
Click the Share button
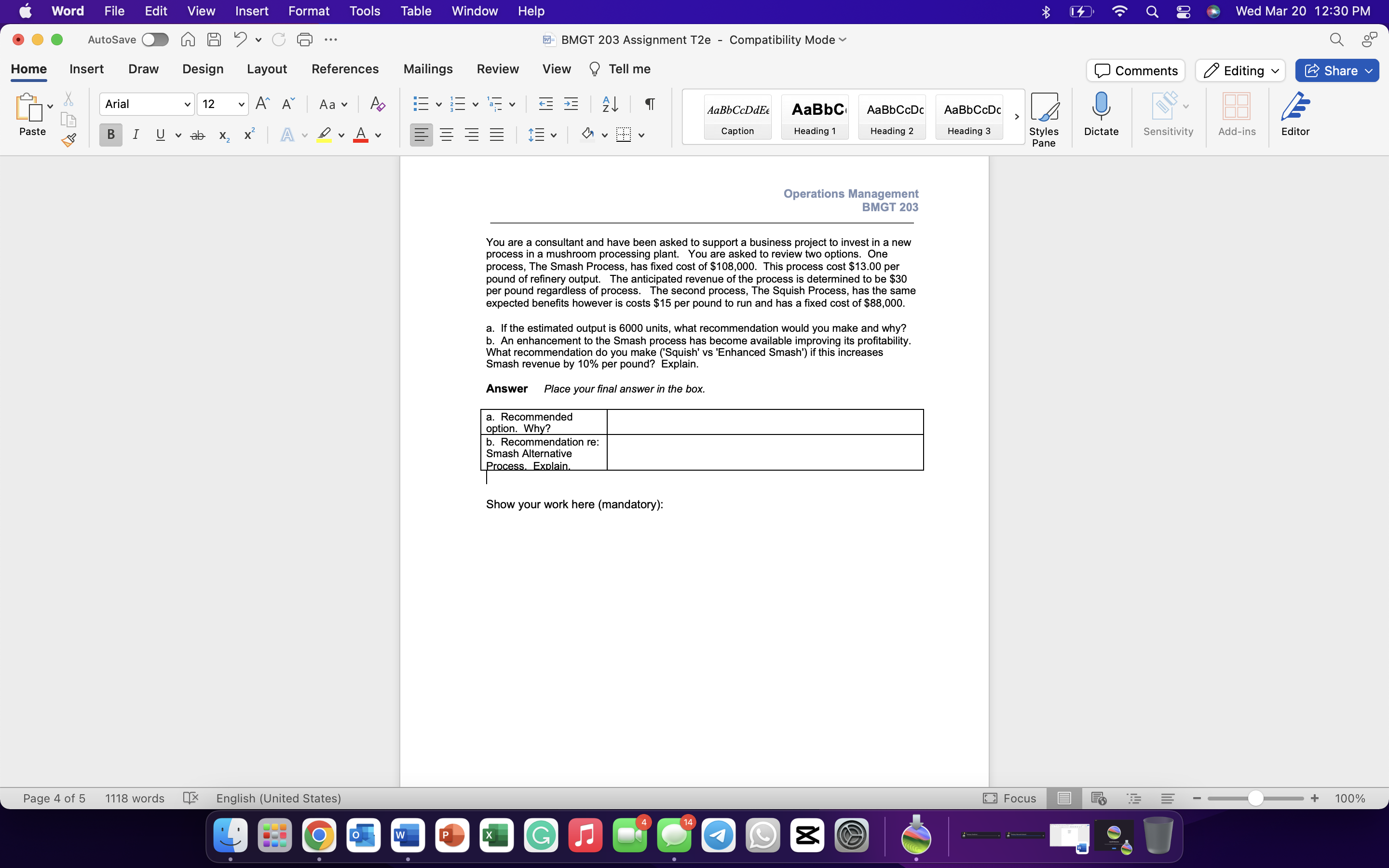click(1337, 70)
